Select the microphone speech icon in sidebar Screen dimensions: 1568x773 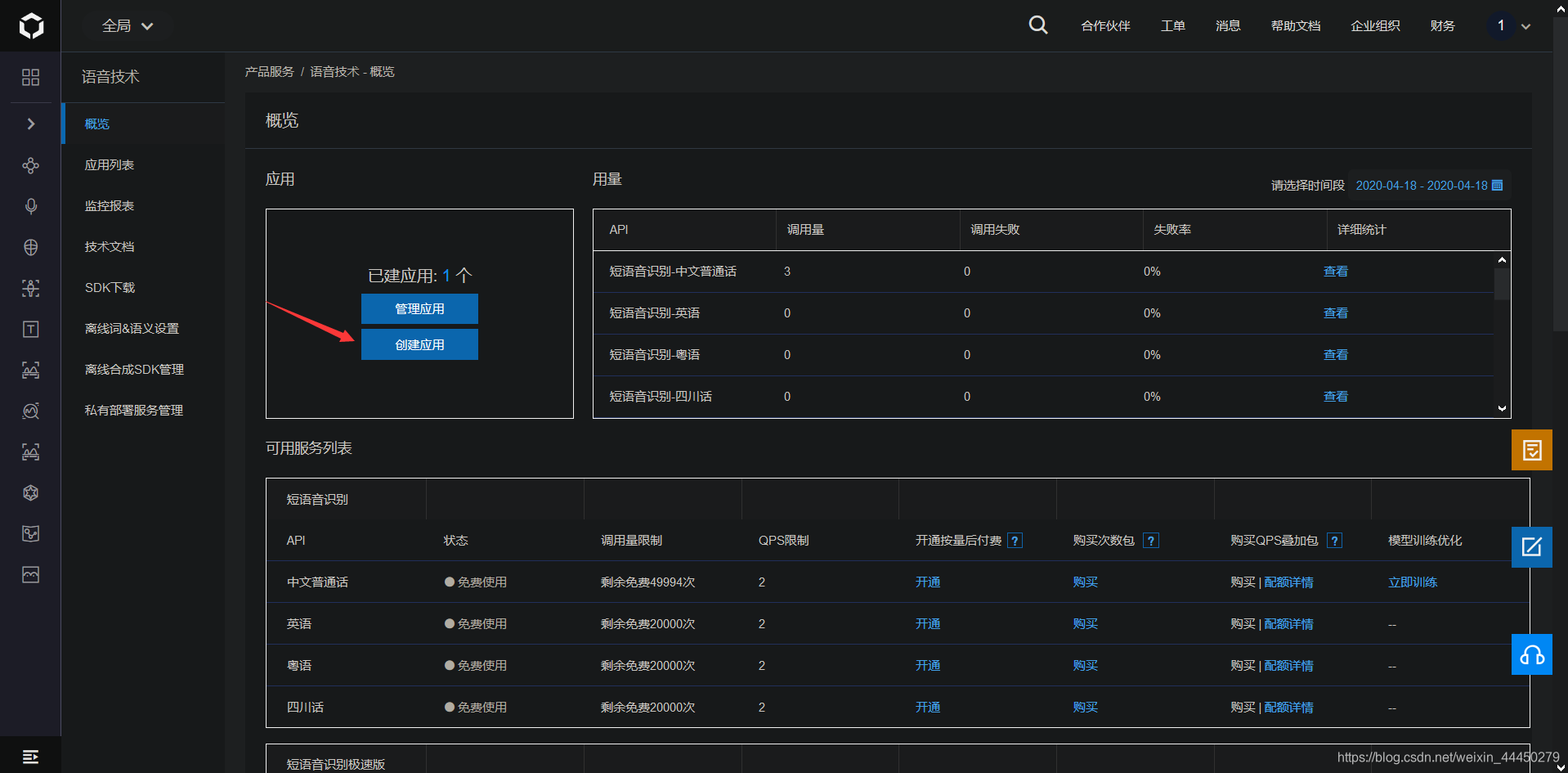[30, 206]
